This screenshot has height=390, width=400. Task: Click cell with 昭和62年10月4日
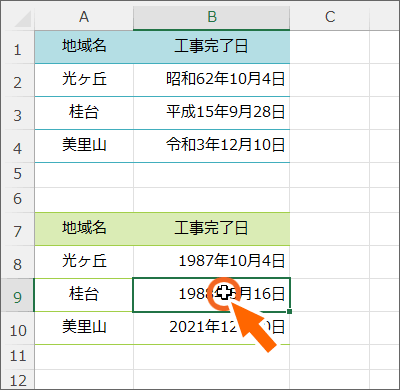pos(212,80)
